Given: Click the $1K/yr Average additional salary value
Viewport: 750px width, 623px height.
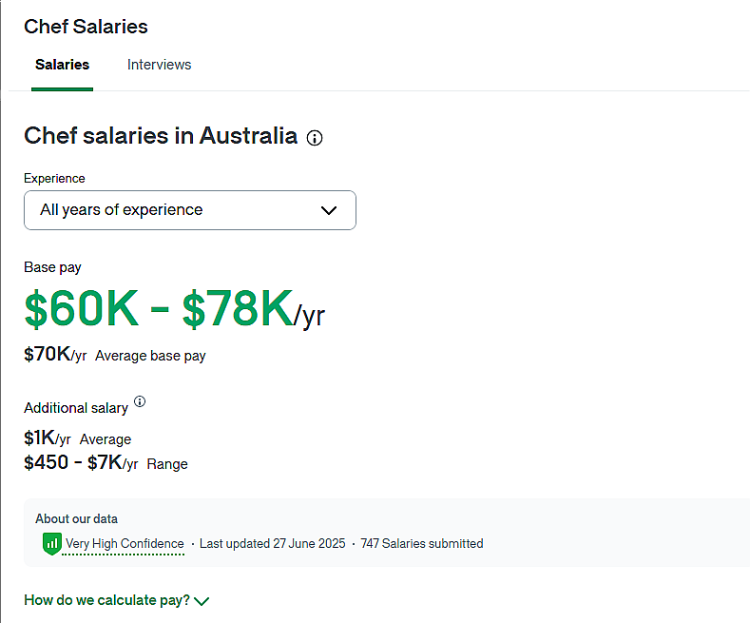Looking at the screenshot, I should click(47, 438).
